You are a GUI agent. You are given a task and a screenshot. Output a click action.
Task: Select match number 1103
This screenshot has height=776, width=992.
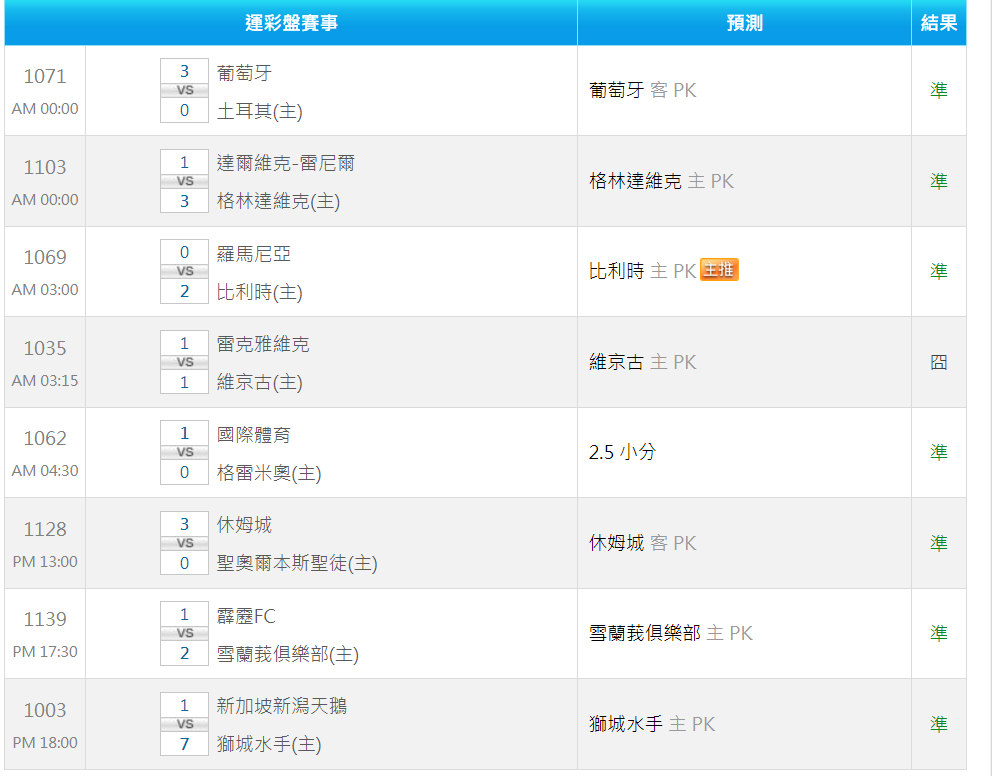[x=45, y=168]
